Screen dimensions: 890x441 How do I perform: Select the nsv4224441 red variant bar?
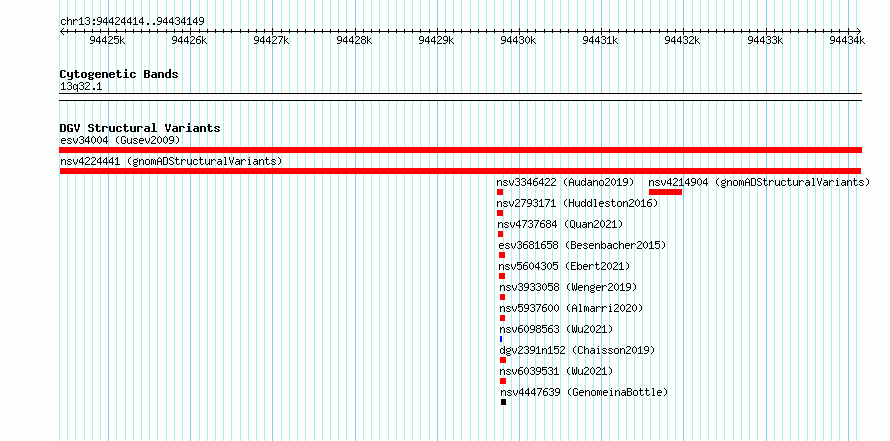click(460, 171)
